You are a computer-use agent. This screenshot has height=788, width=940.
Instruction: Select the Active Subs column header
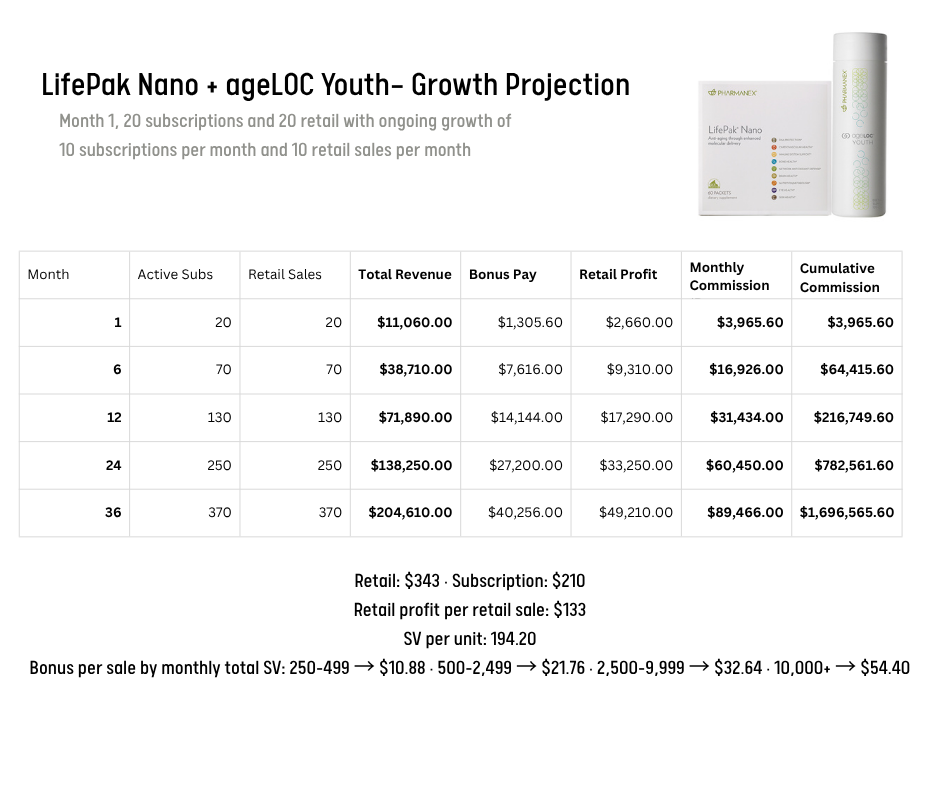coord(175,274)
